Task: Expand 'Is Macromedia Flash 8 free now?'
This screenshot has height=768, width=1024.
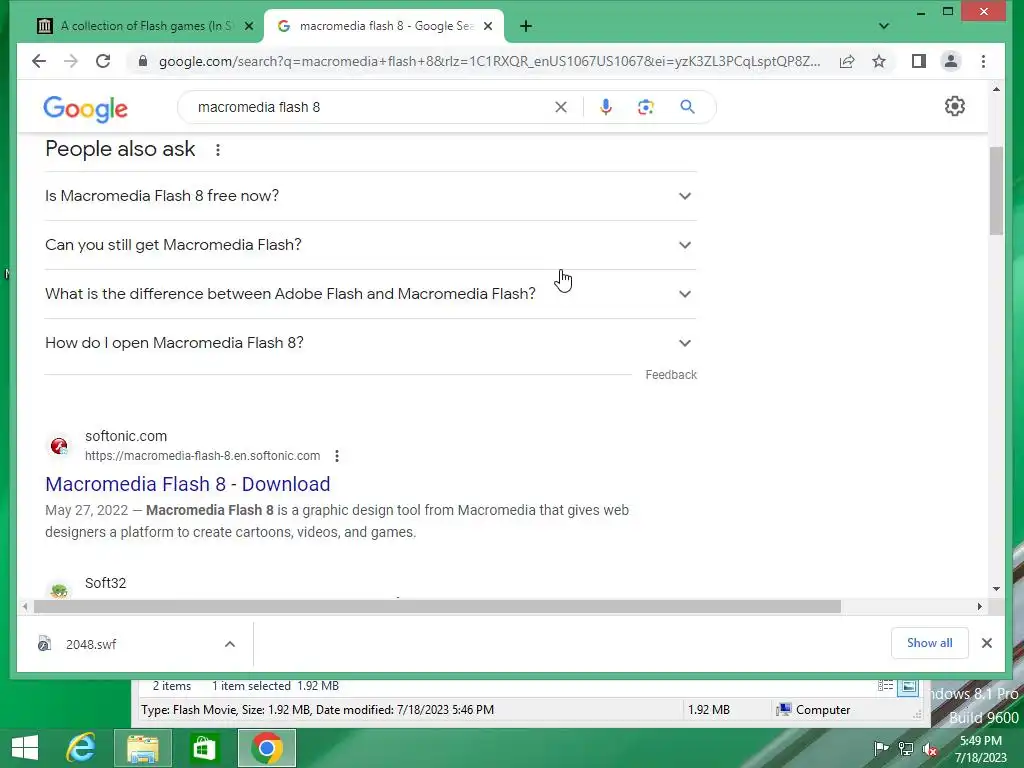Action: pos(370,196)
